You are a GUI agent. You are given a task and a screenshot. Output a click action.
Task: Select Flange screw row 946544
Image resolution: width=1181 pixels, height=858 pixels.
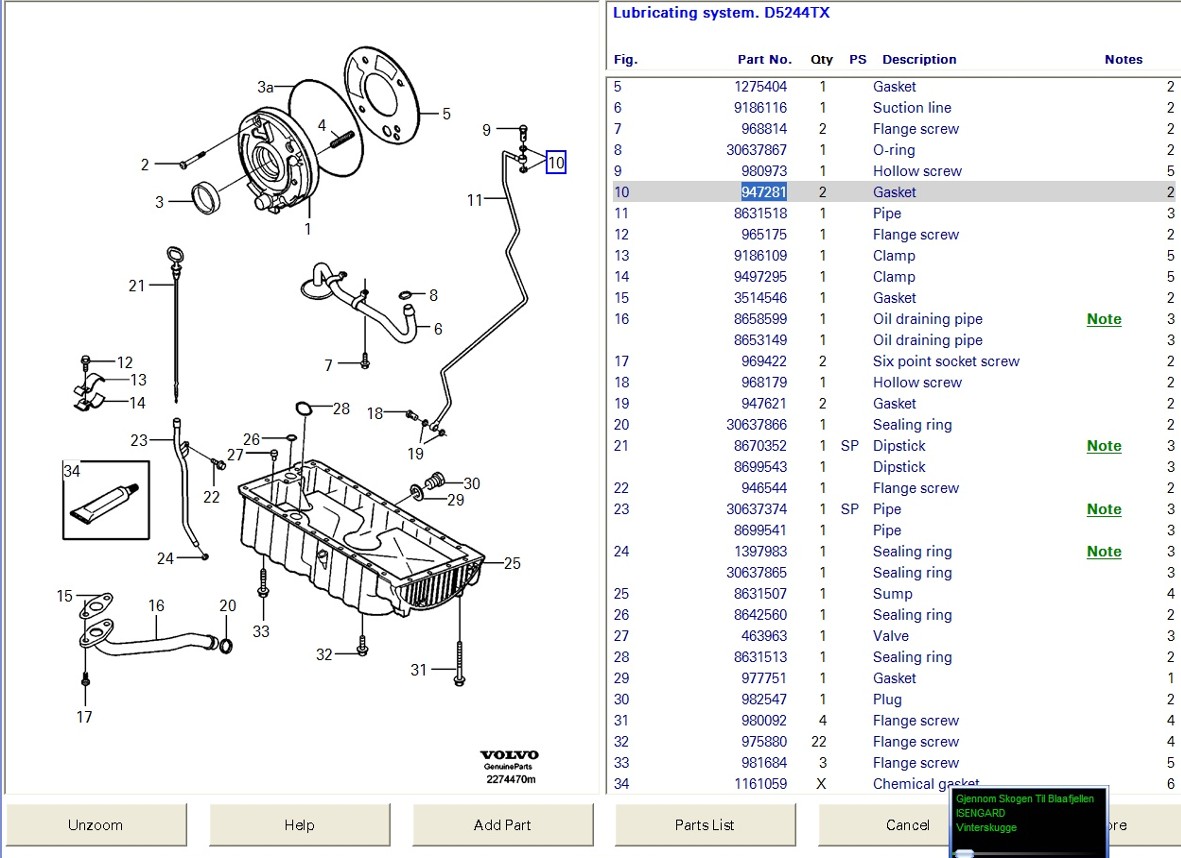click(x=893, y=487)
